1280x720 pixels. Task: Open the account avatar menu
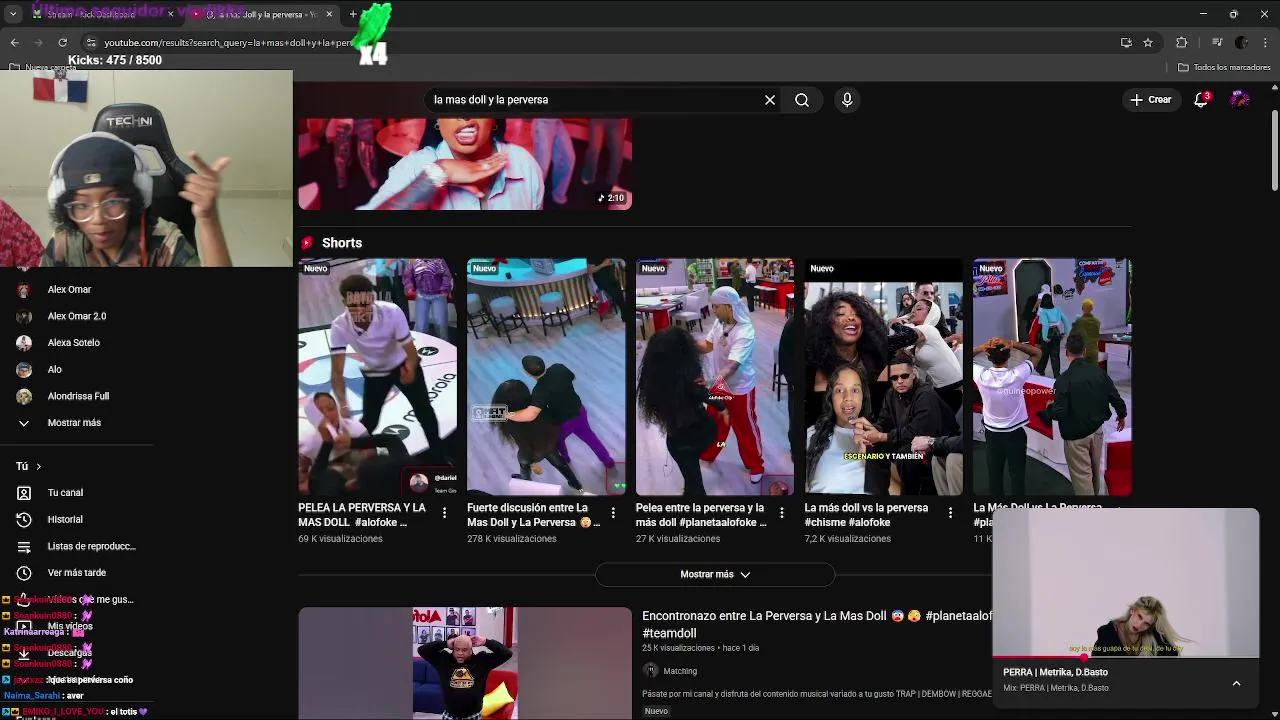[1240, 100]
